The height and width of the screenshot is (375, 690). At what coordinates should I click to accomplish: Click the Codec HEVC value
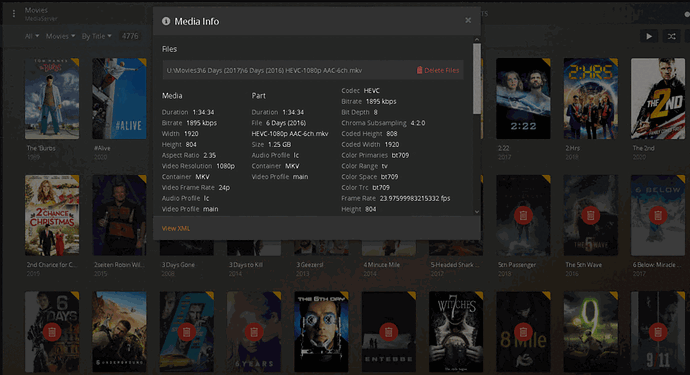(371, 91)
